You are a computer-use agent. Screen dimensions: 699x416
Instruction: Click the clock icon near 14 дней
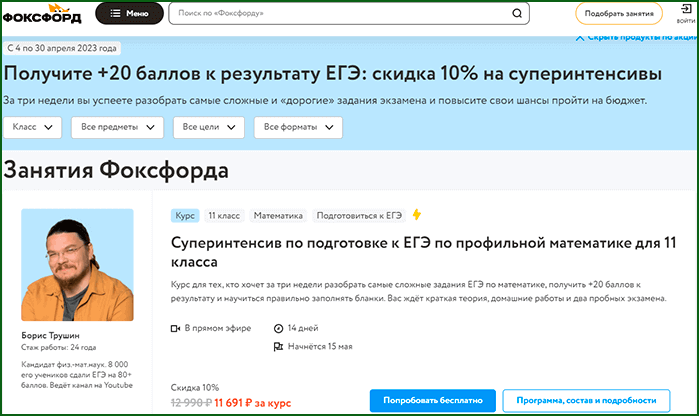[x=278, y=329]
